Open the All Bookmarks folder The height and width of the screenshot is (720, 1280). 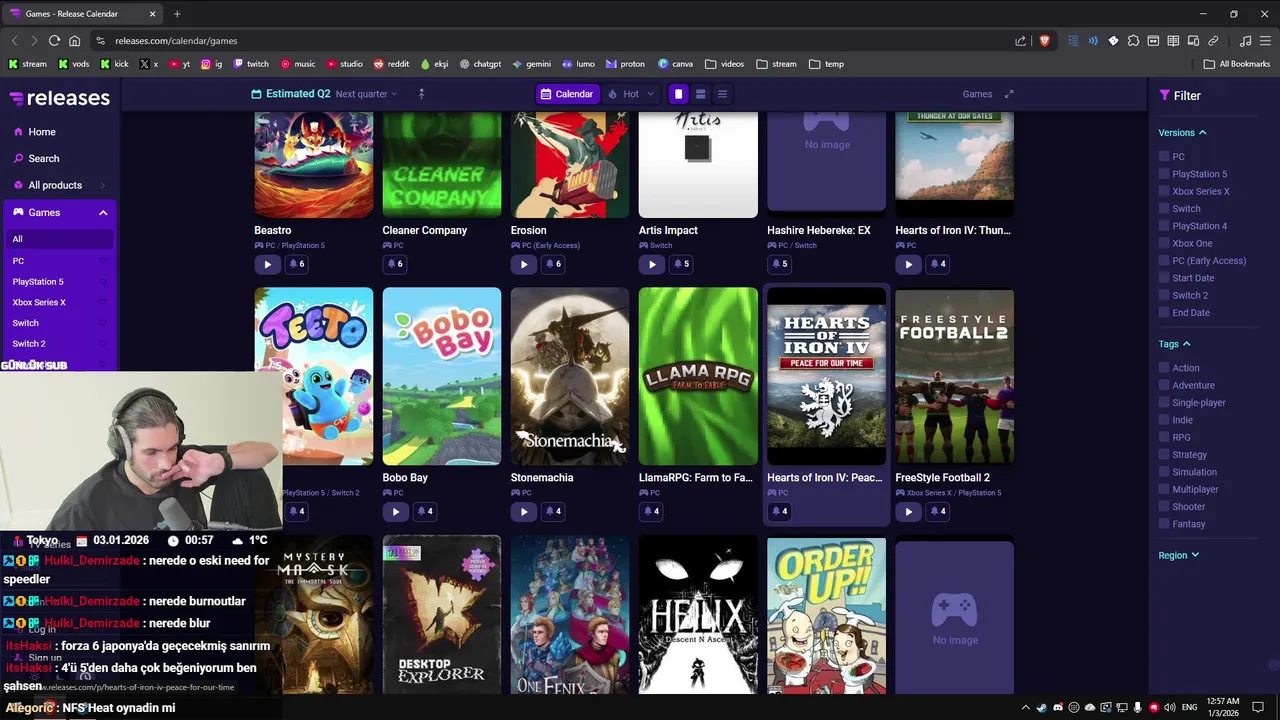1237,64
